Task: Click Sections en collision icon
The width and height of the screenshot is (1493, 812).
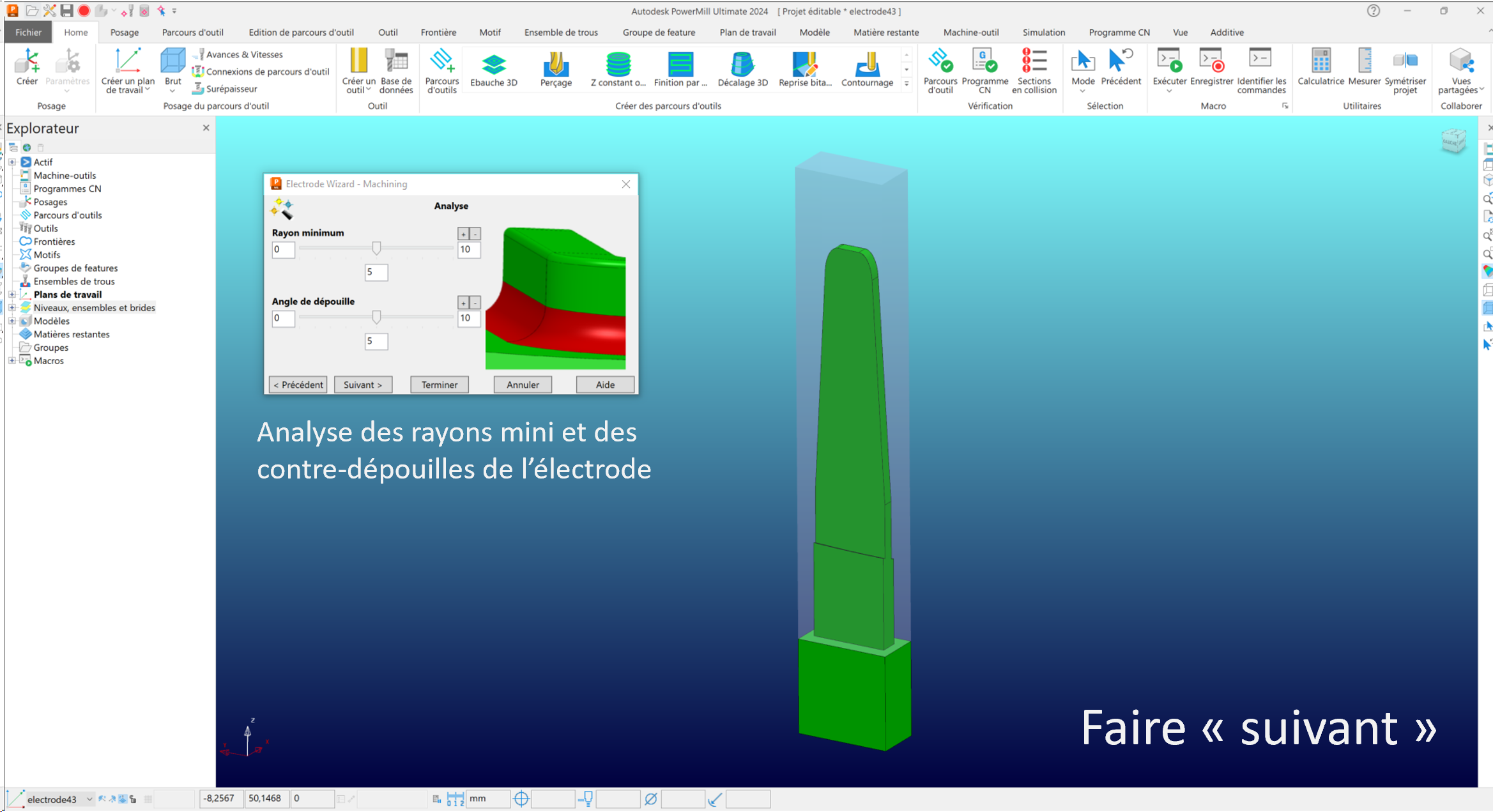Action: (x=1034, y=62)
